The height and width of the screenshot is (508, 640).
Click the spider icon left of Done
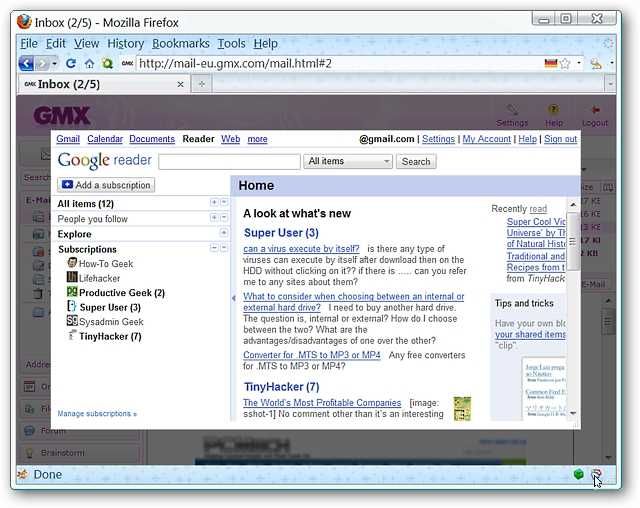[x=22, y=475]
